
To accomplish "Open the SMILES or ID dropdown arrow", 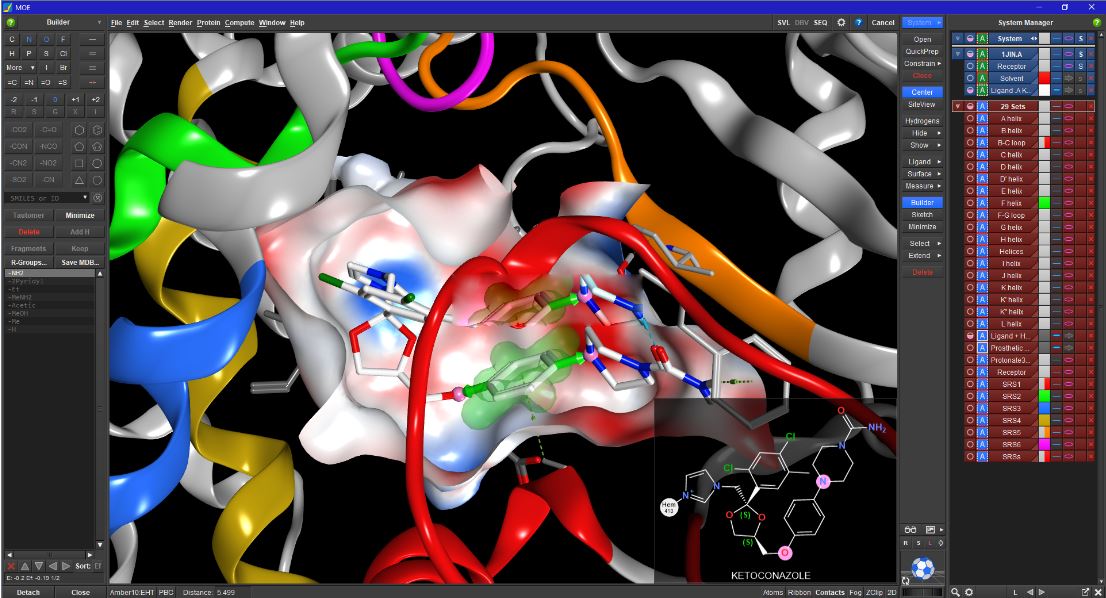I will [x=85, y=197].
